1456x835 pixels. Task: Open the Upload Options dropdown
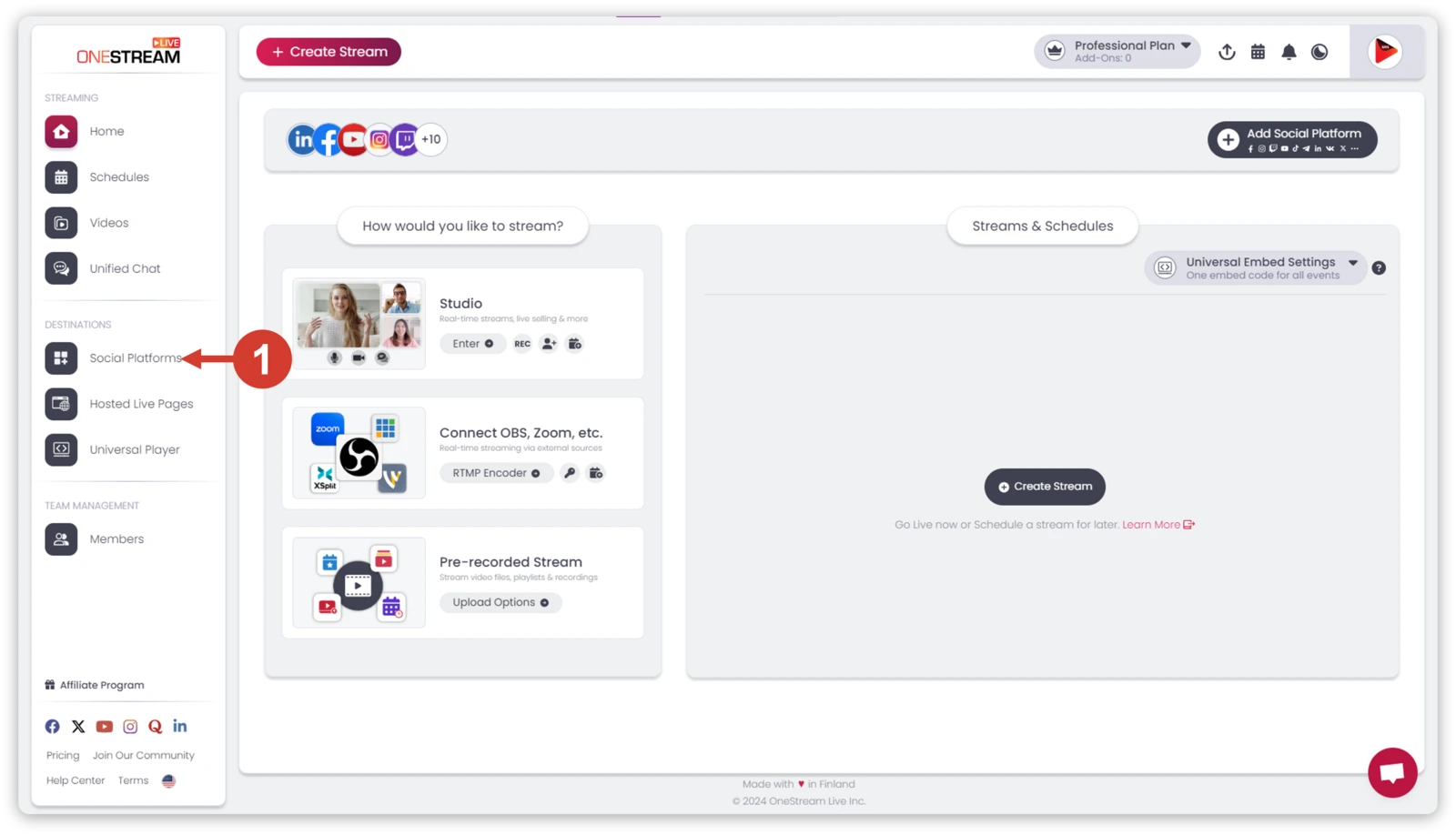500,603
